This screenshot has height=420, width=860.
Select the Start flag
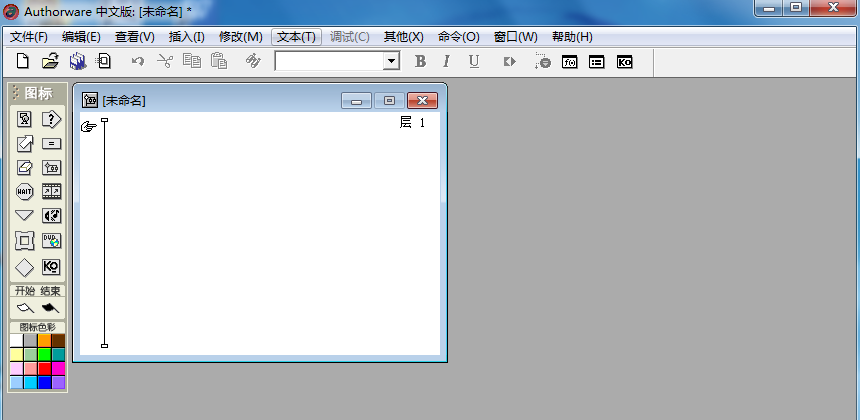(x=26, y=308)
